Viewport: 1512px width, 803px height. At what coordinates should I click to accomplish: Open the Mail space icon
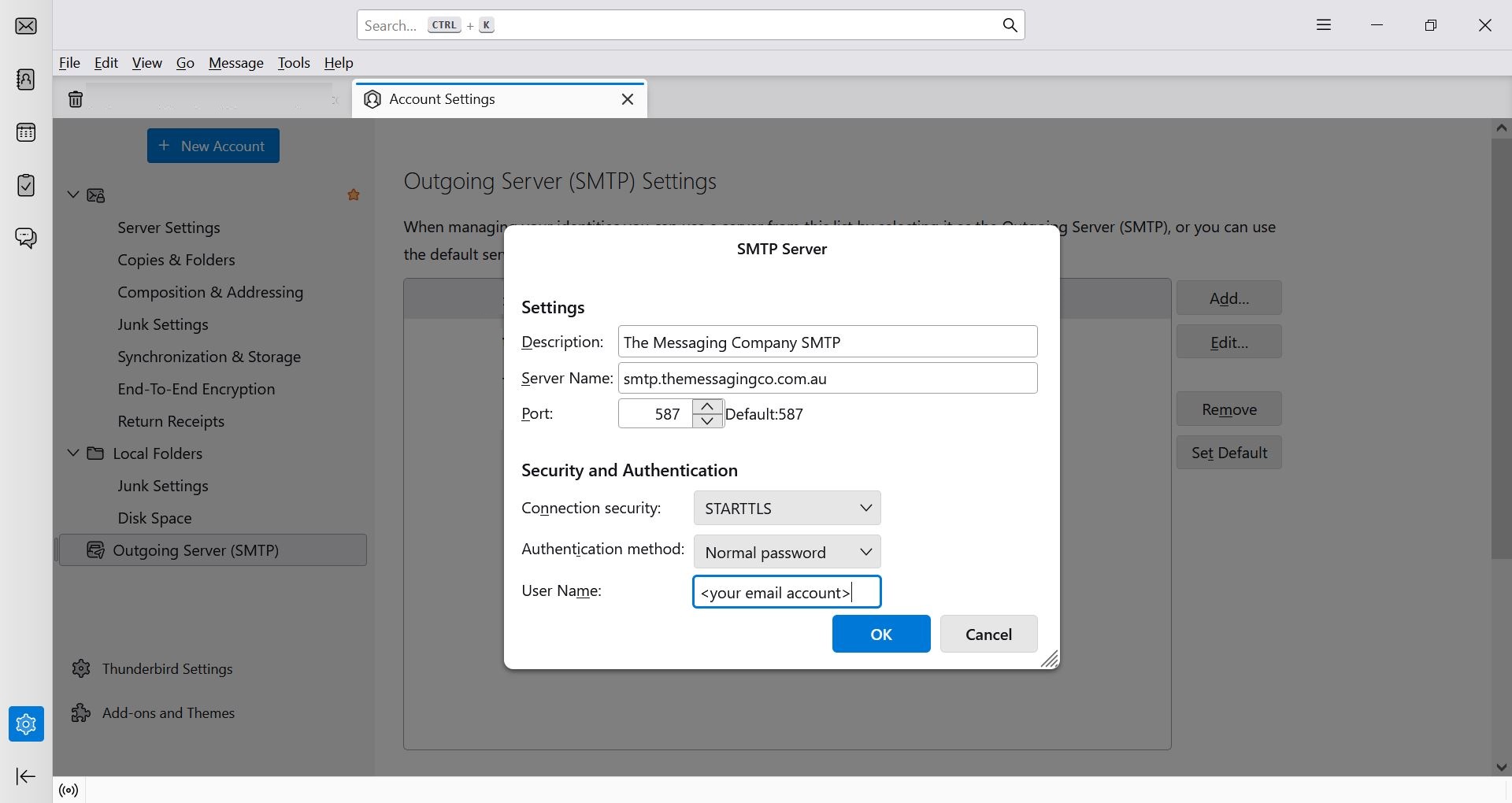26,26
